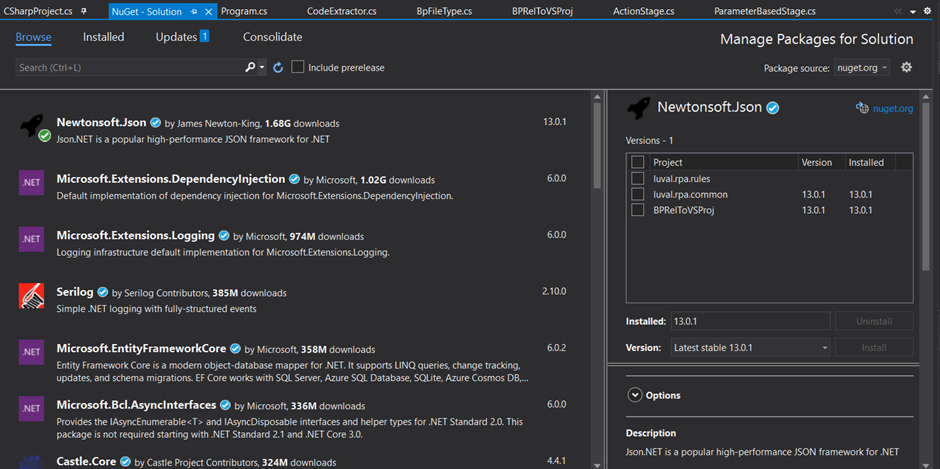This screenshot has height=469, width=940.
Task: Tick the BPRelToVSProj project checkbox
Action: 638,210
